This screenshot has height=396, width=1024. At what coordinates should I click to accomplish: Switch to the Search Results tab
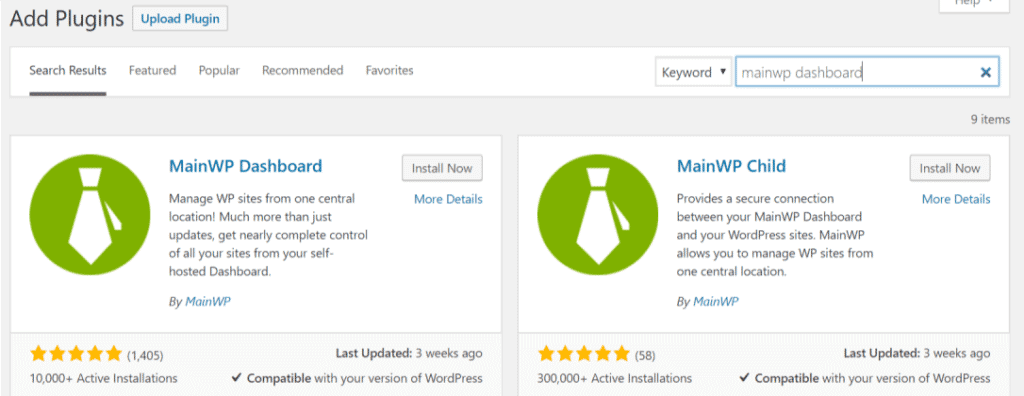tap(68, 71)
